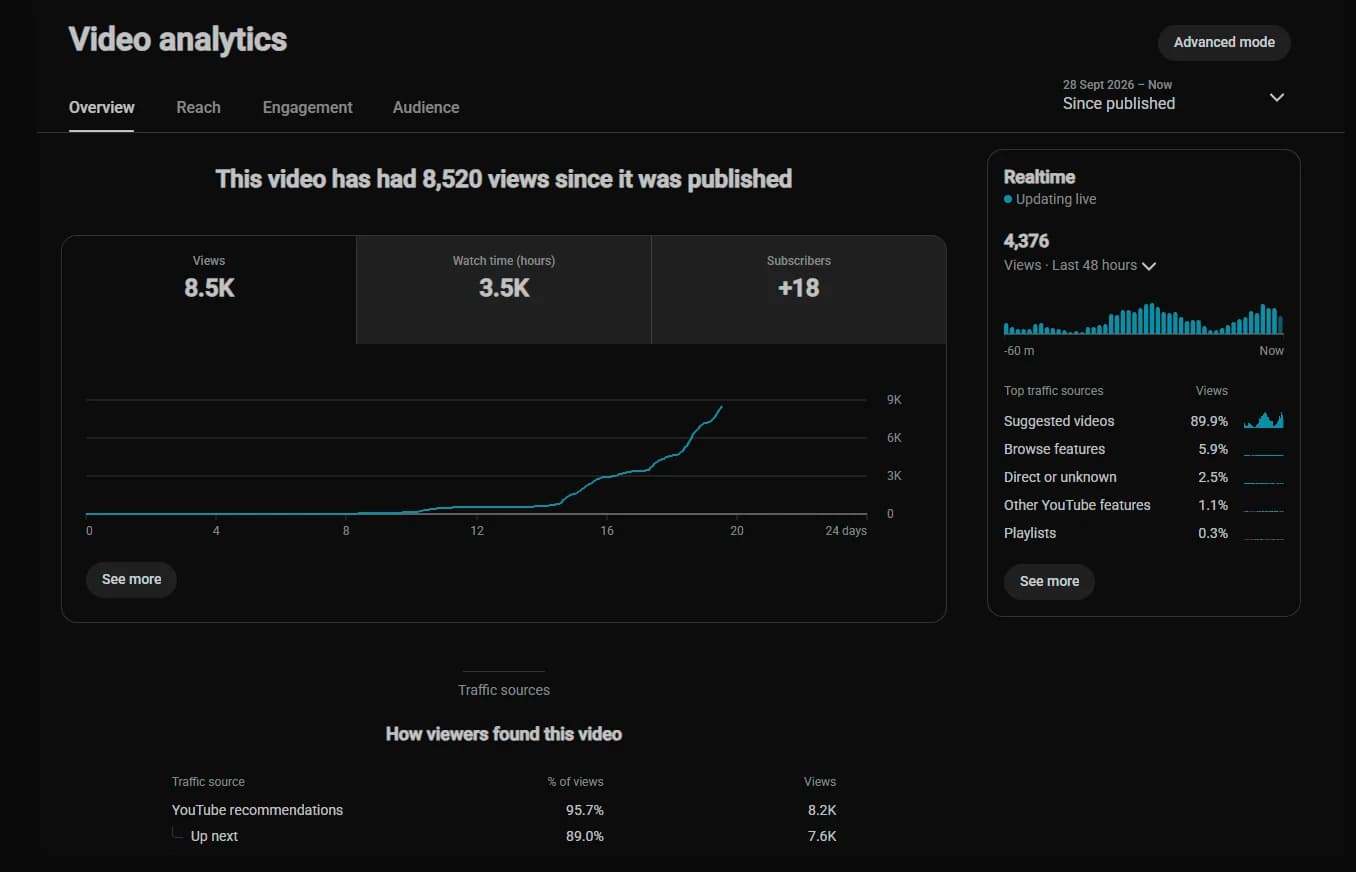Screen dimensions: 1356x872
Task: Click the Suggested videos sparkline chart
Action: [x=1264, y=420]
